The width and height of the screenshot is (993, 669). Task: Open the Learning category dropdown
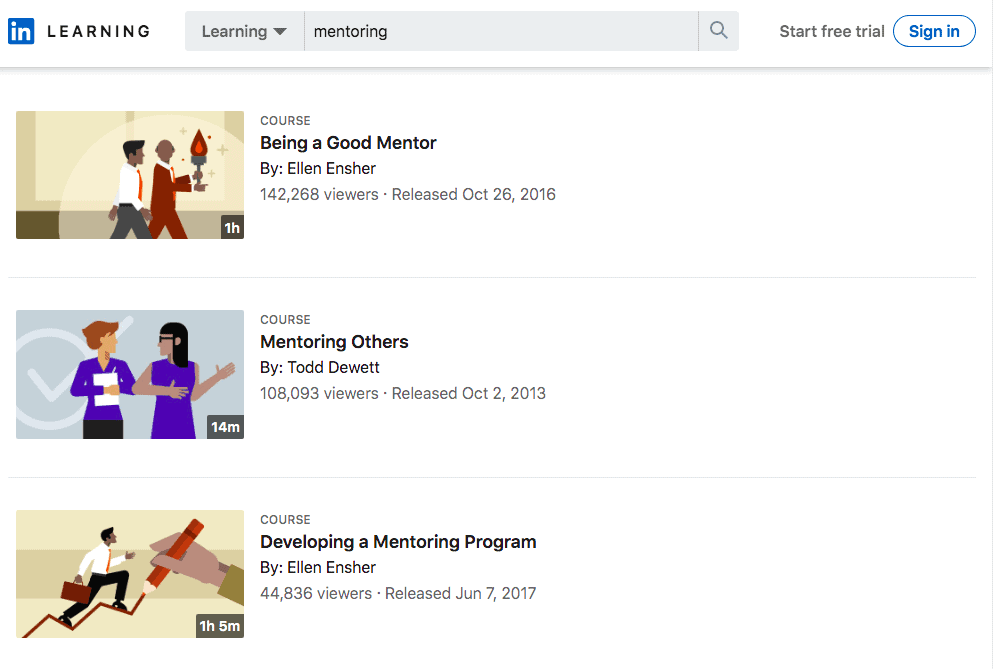(x=238, y=31)
